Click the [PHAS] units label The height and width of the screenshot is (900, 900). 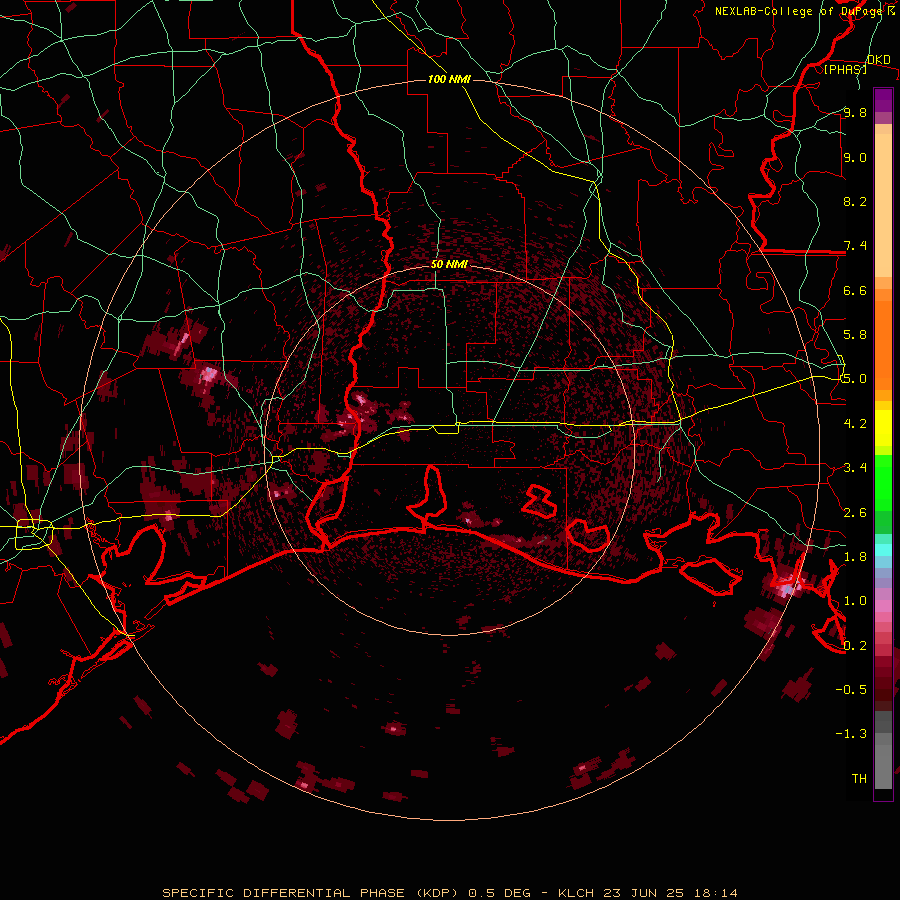(846, 69)
